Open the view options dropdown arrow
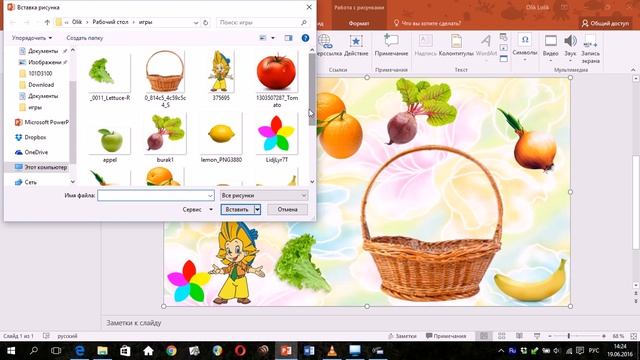Image resolution: width=640 pixels, height=360 pixels. click(273, 38)
